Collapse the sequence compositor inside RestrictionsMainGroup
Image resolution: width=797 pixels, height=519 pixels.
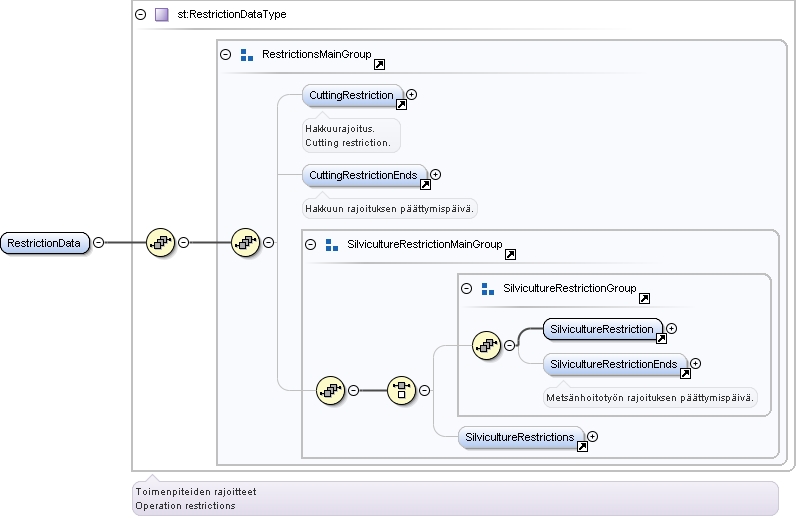tap(268, 242)
